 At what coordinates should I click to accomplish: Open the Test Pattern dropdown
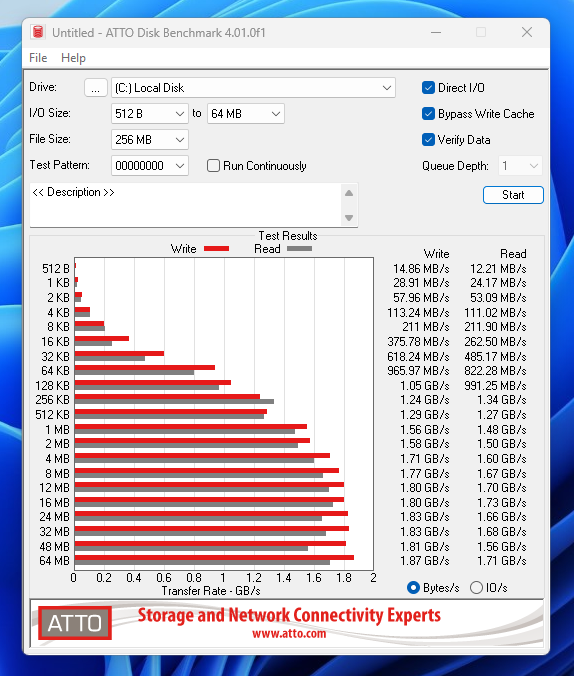click(150, 166)
